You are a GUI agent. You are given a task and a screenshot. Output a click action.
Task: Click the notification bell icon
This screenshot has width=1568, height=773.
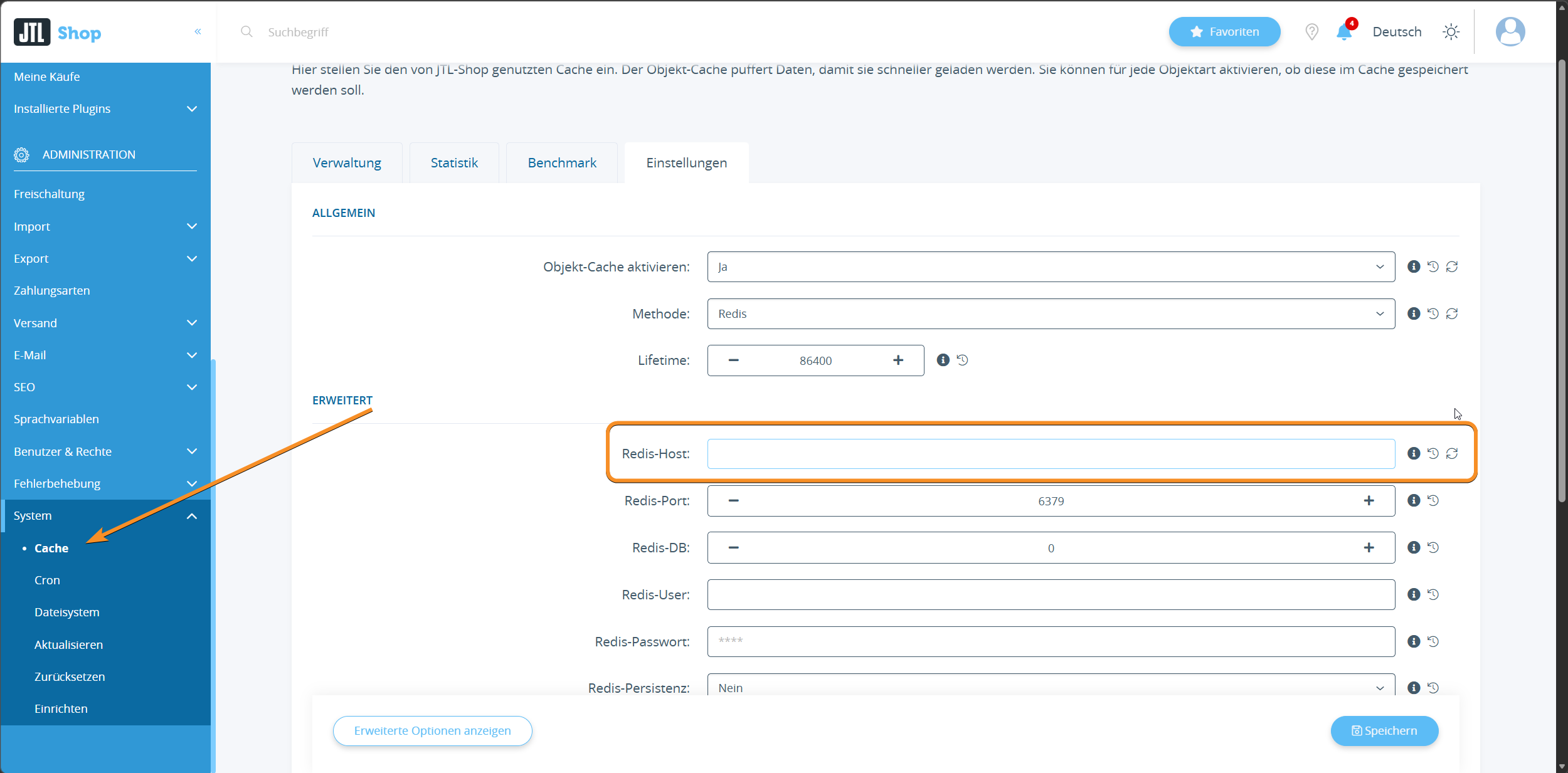pyautogui.click(x=1343, y=32)
